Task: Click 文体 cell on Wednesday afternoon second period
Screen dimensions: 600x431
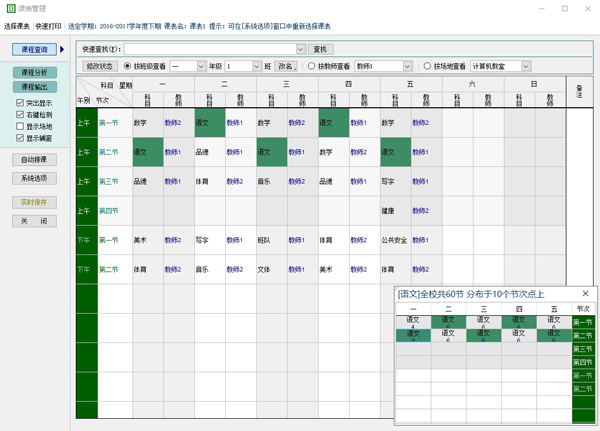Action: [272, 269]
